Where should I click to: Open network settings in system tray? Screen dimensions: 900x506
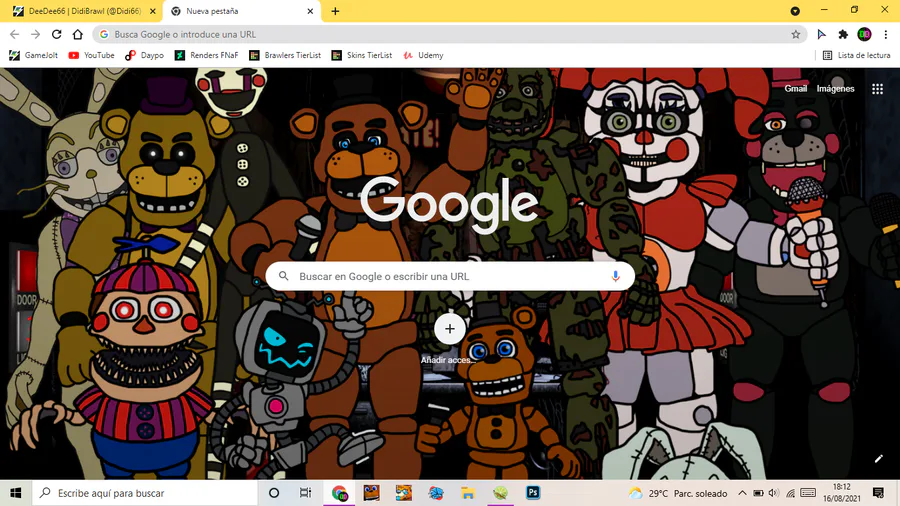[x=790, y=493]
